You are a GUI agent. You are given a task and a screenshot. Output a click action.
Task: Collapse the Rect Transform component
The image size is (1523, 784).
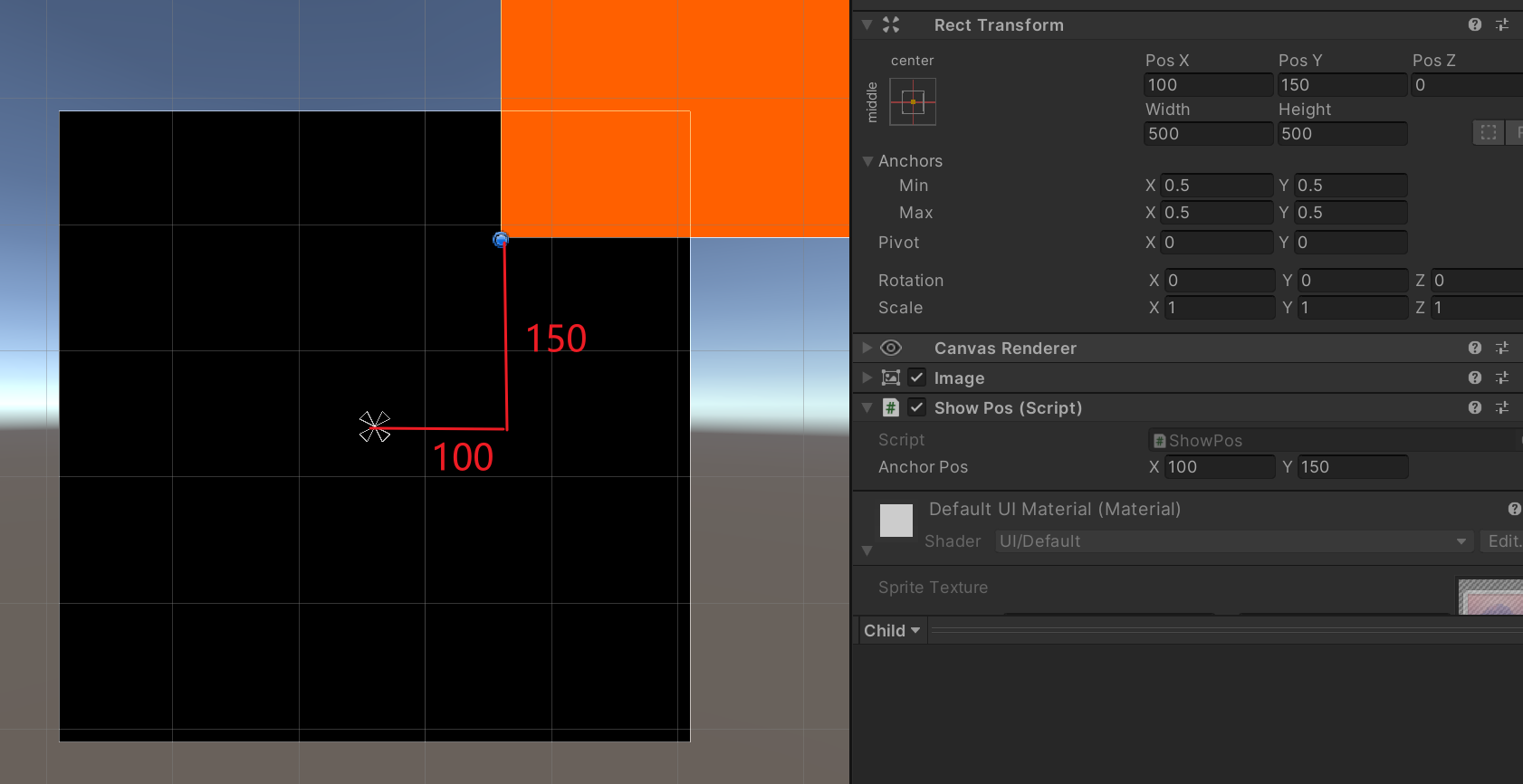(867, 25)
